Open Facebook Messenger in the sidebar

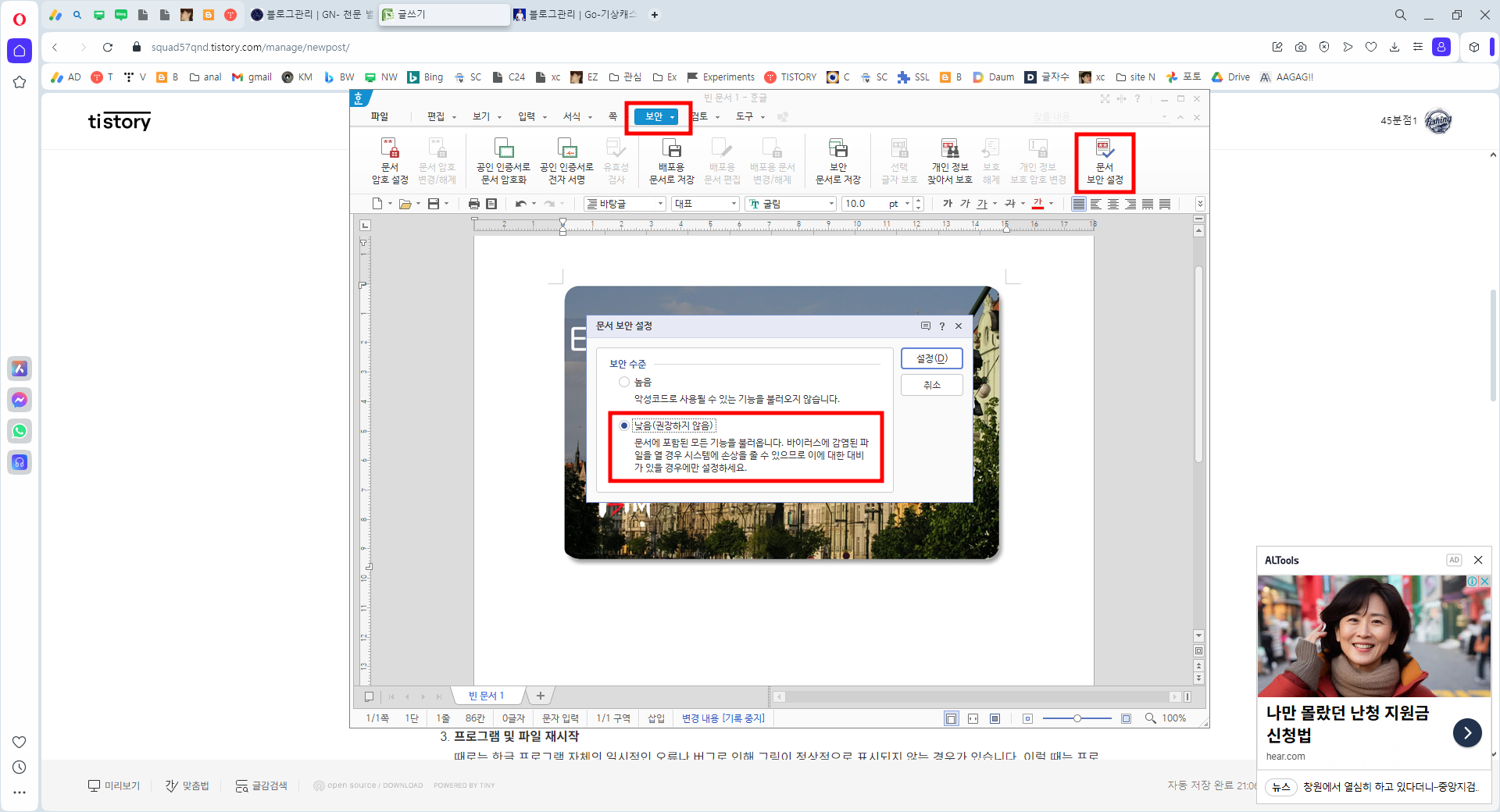(20, 400)
